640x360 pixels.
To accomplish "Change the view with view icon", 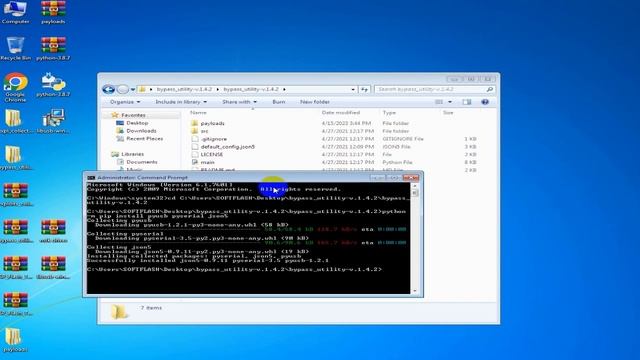I will click(x=439, y=102).
